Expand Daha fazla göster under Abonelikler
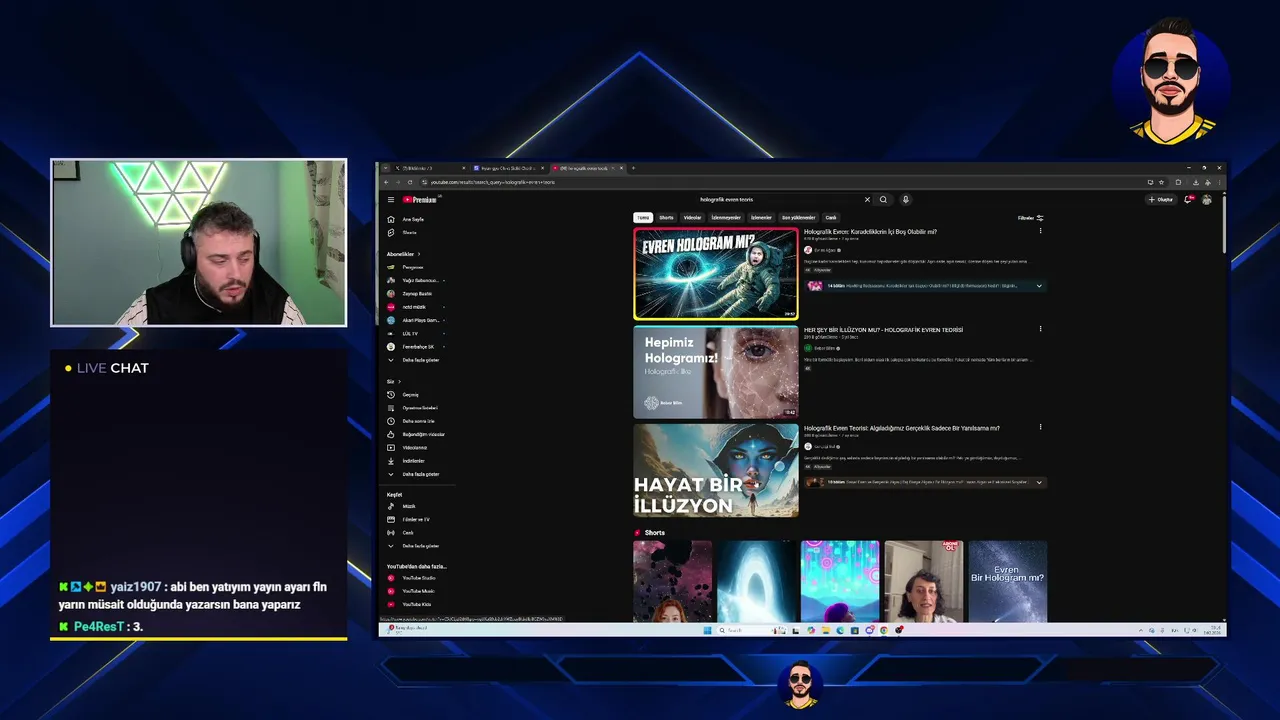This screenshot has height=720, width=1280. click(x=420, y=360)
